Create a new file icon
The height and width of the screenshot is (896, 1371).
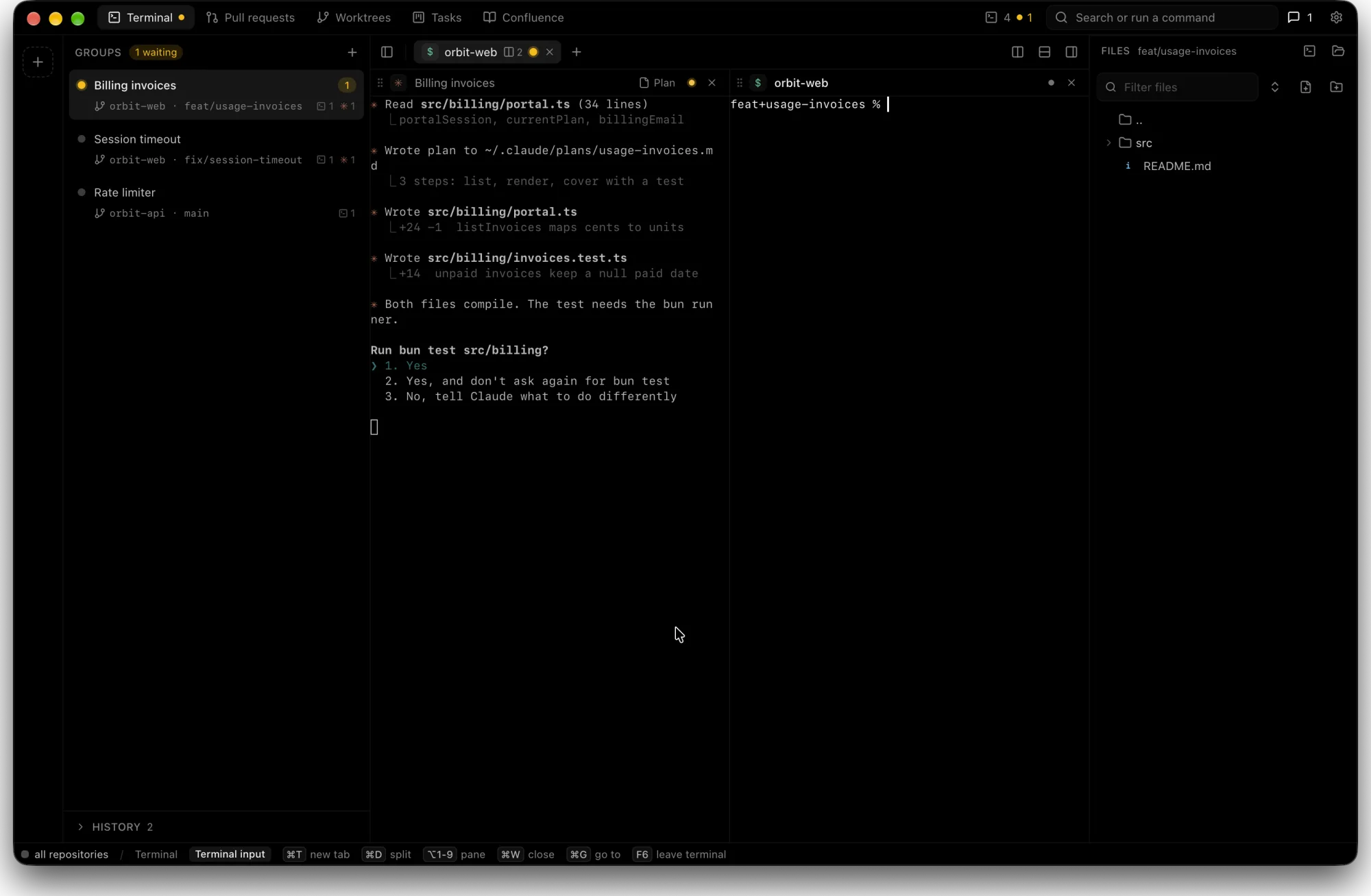pos(1306,87)
